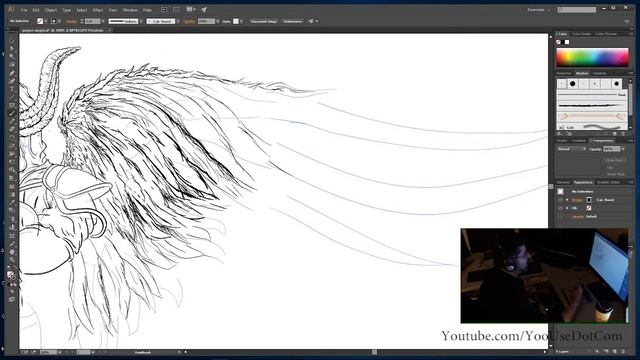Viewport: 640px width, 360px height.
Task: Open the Arrange Documents icon menu
Action: tap(191, 9)
